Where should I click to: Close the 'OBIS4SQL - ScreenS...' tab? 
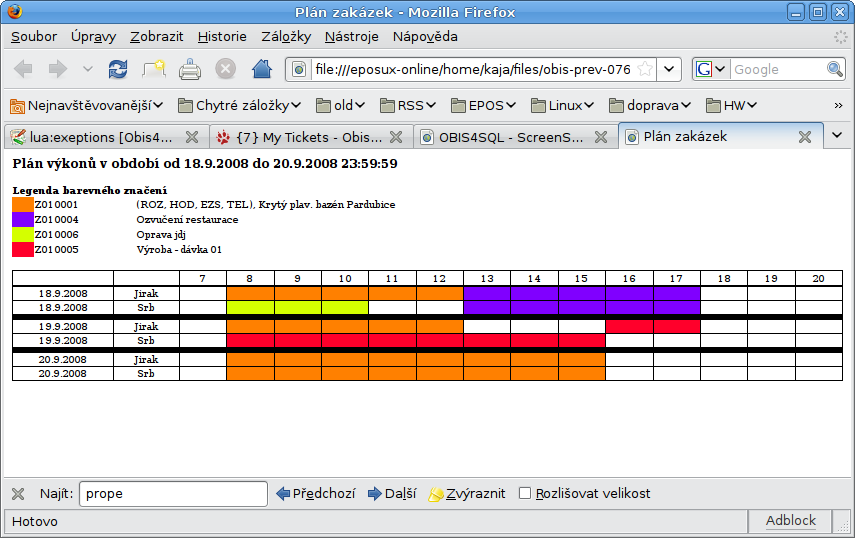(600, 137)
